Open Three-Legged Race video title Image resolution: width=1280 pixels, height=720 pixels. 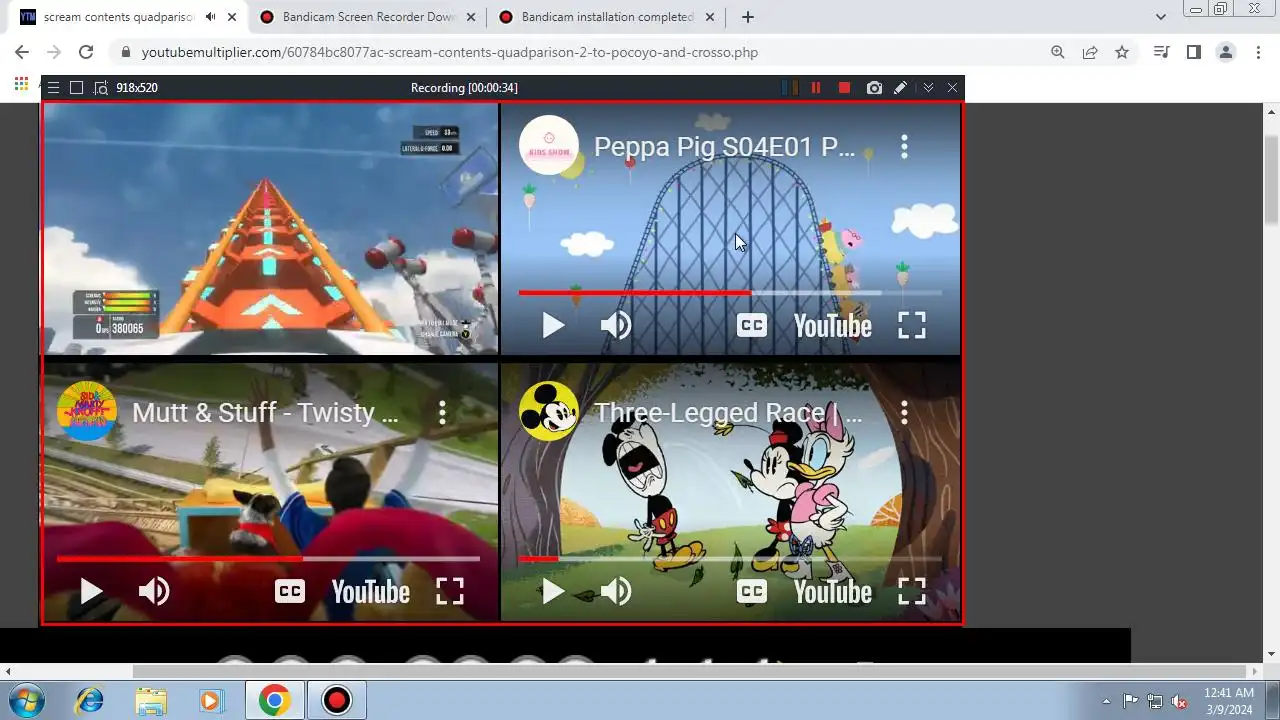pos(728,412)
